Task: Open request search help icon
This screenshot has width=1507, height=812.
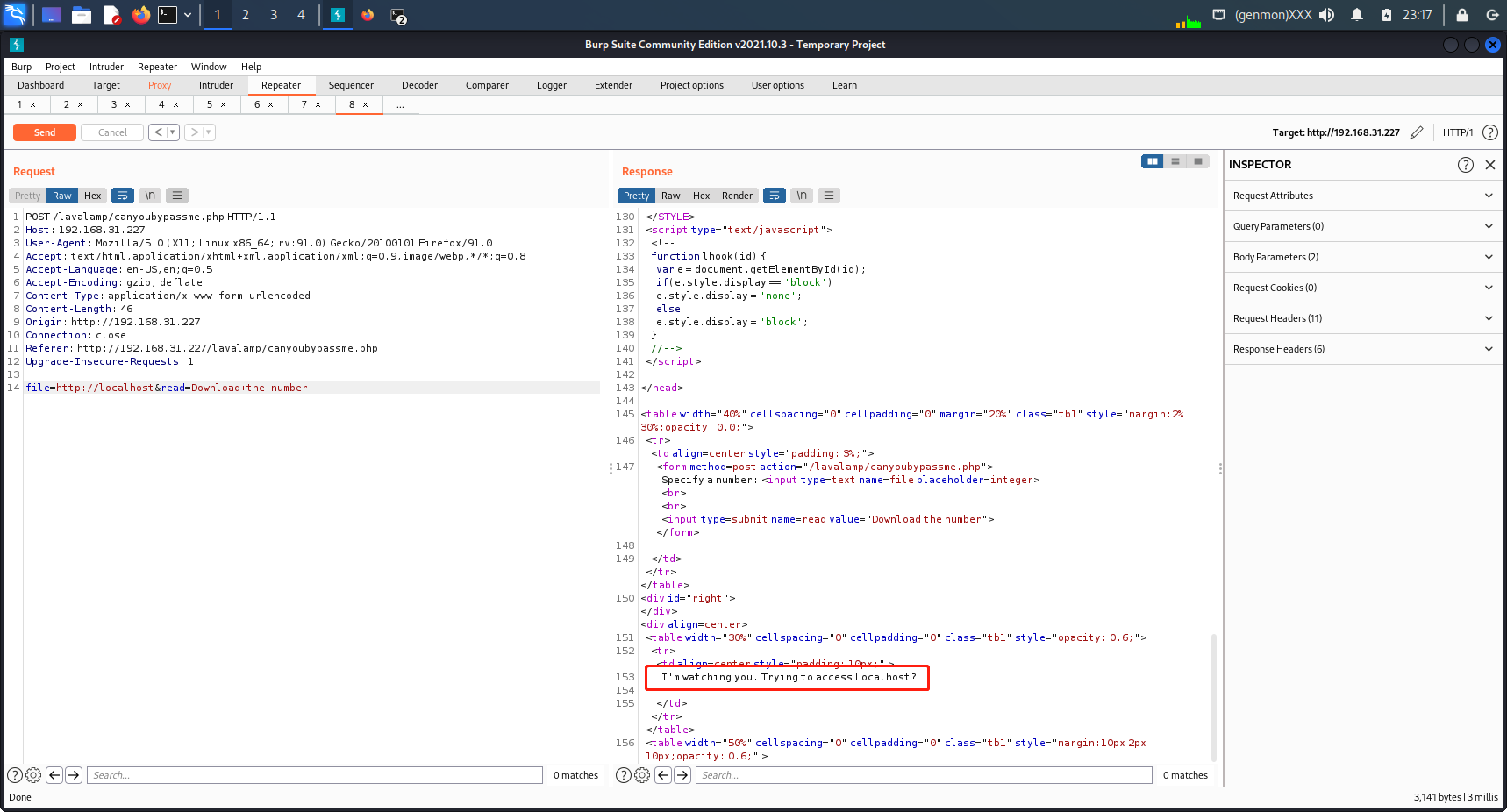Action: tap(15, 775)
